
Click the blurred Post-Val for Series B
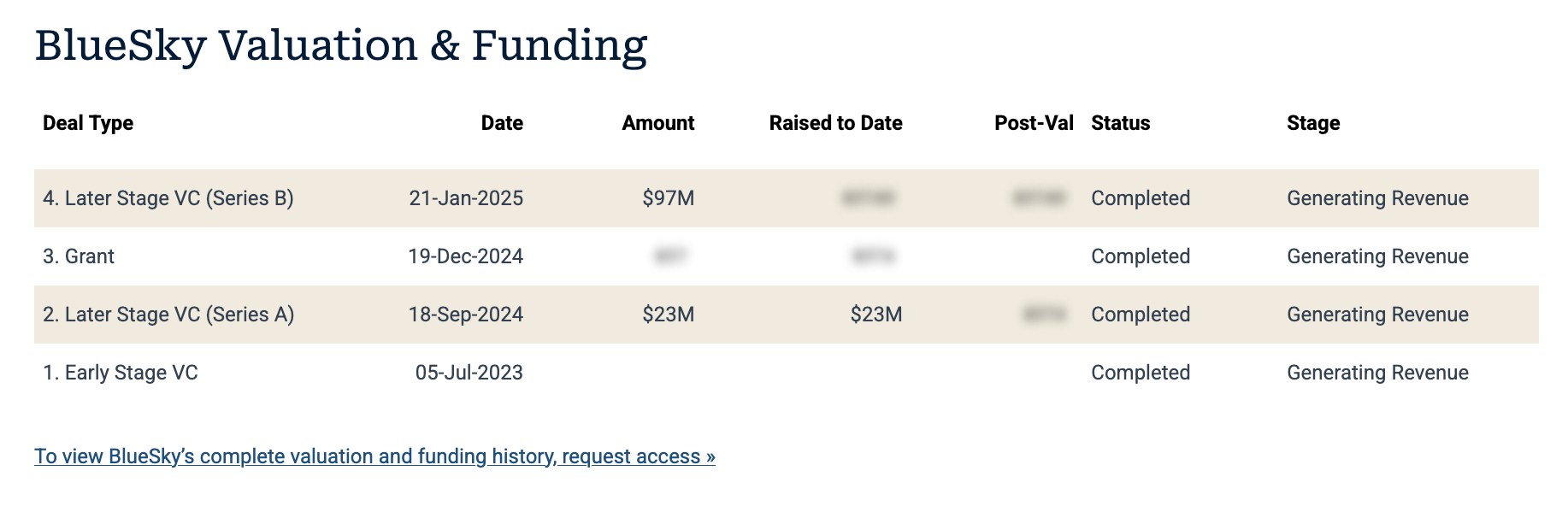[1039, 198]
